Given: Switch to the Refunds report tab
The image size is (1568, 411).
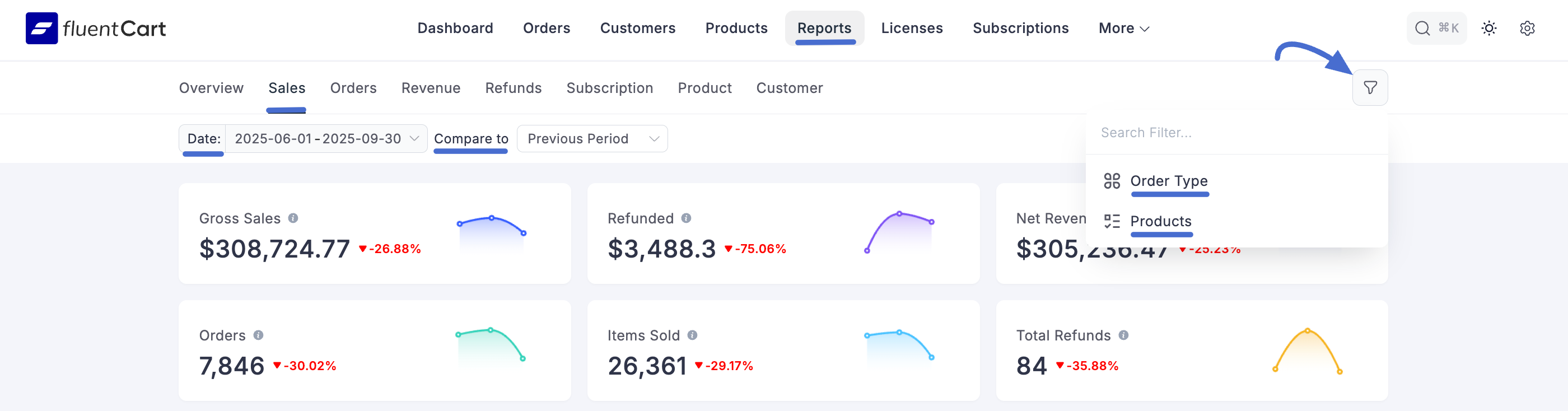Looking at the screenshot, I should pyautogui.click(x=513, y=88).
